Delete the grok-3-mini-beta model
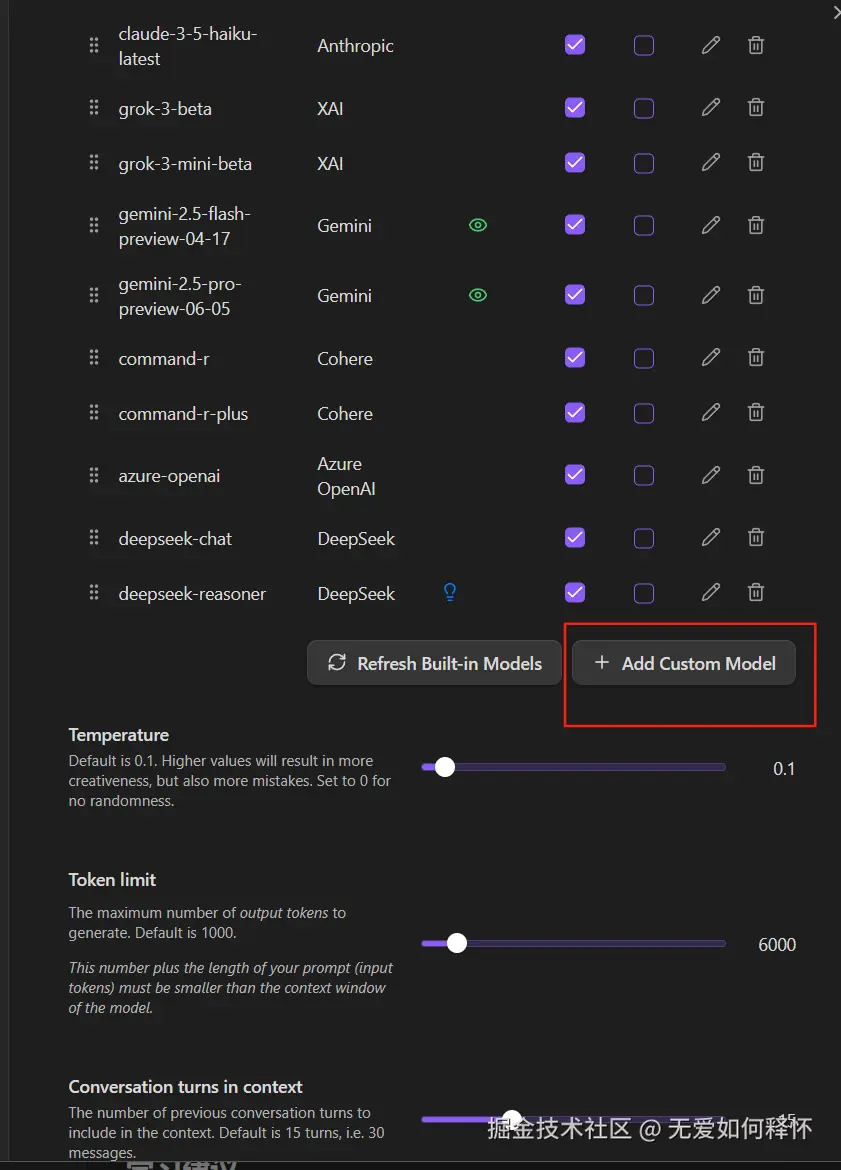841x1170 pixels. point(757,162)
